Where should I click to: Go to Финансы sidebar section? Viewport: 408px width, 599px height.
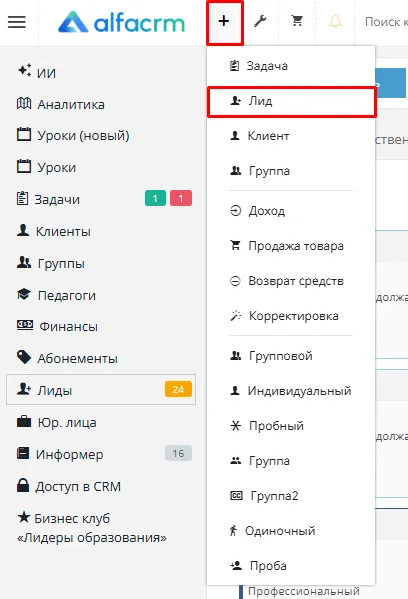coord(57,327)
